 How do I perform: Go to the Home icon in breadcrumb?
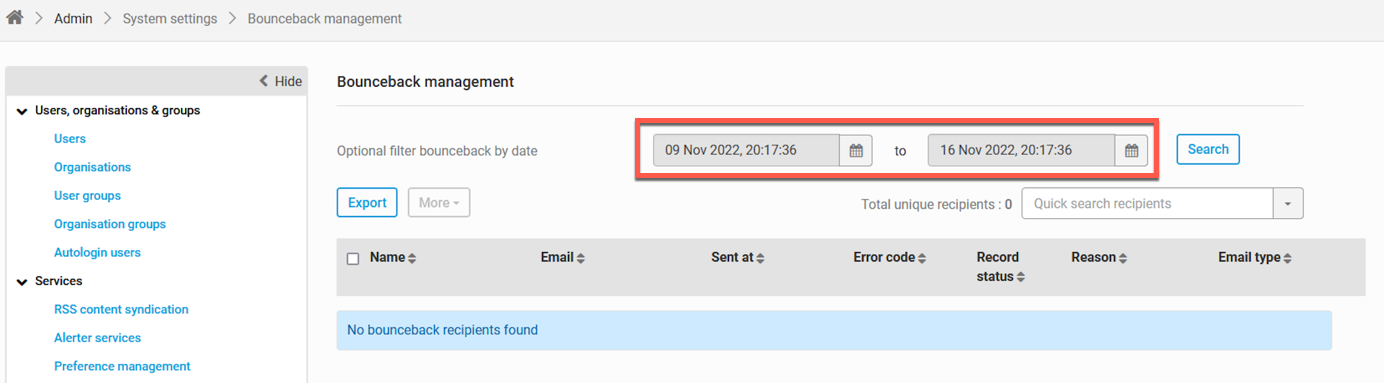(15, 18)
